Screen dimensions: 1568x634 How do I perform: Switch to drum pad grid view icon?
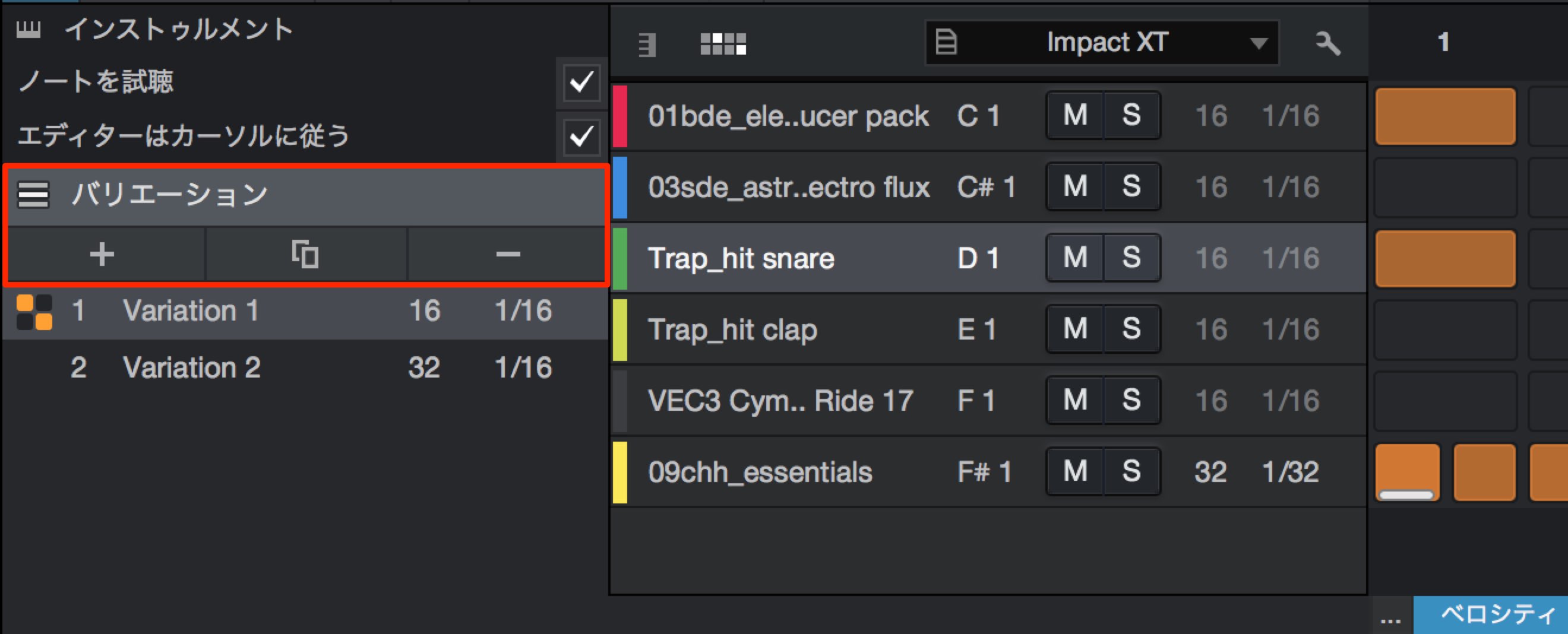tap(723, 44)
